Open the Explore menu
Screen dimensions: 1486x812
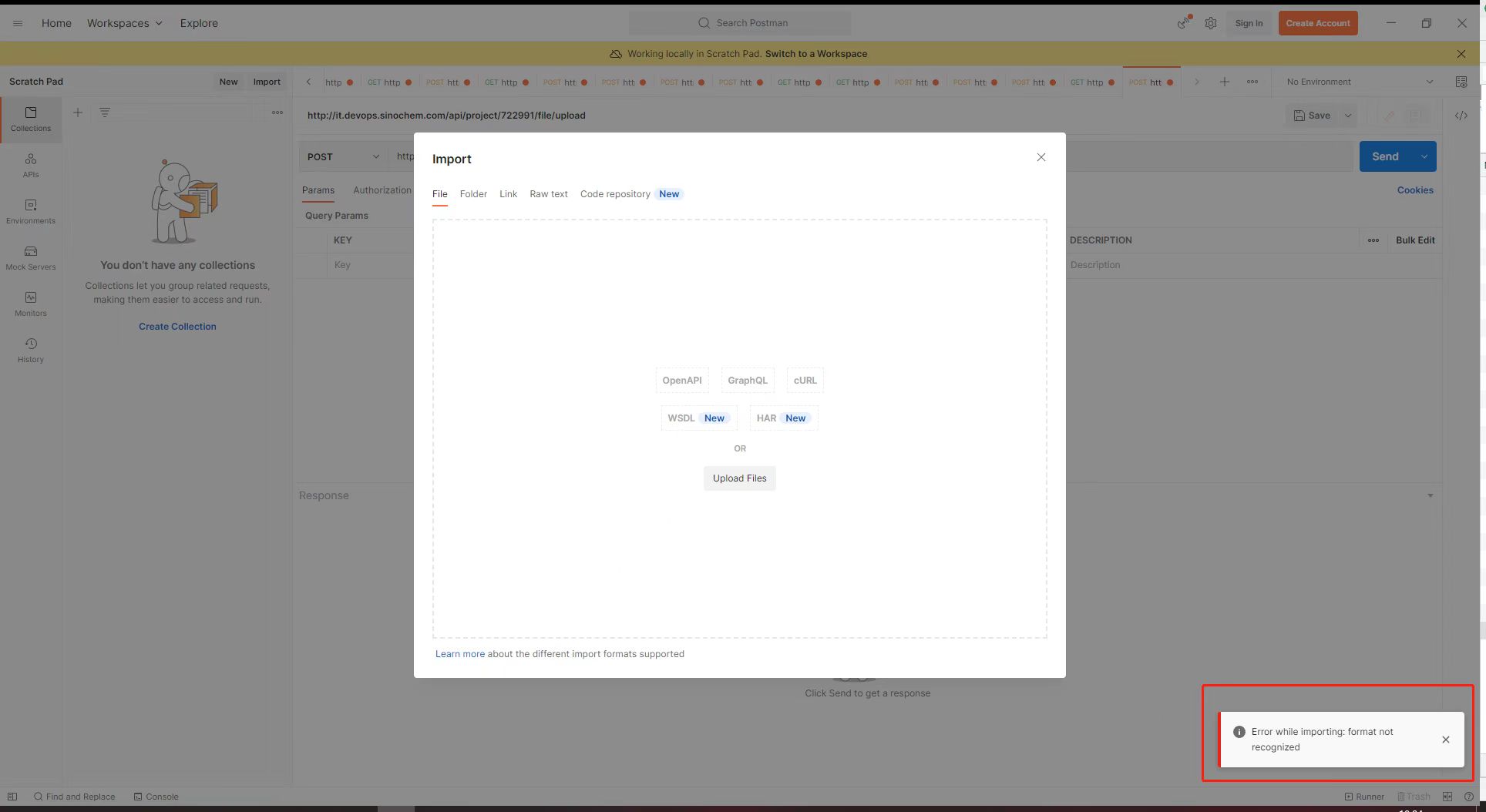(x=198, y=23)
